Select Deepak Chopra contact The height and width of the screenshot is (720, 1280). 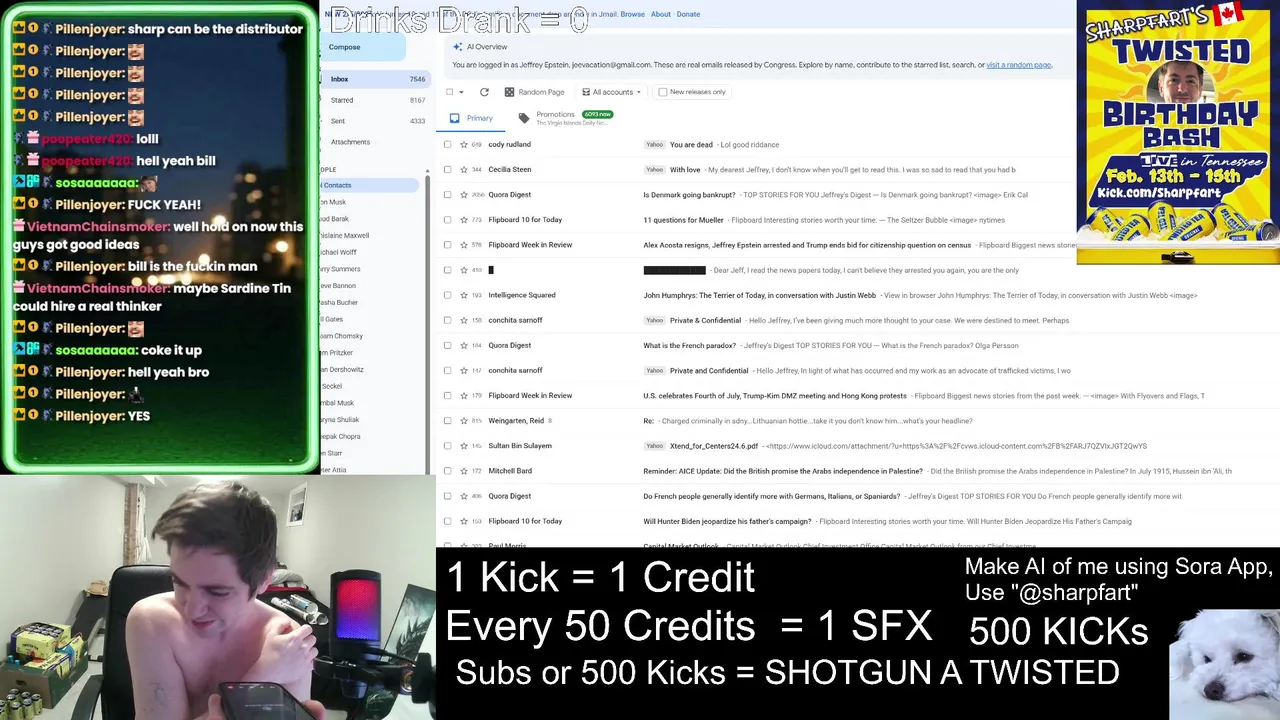coord(340,437)
